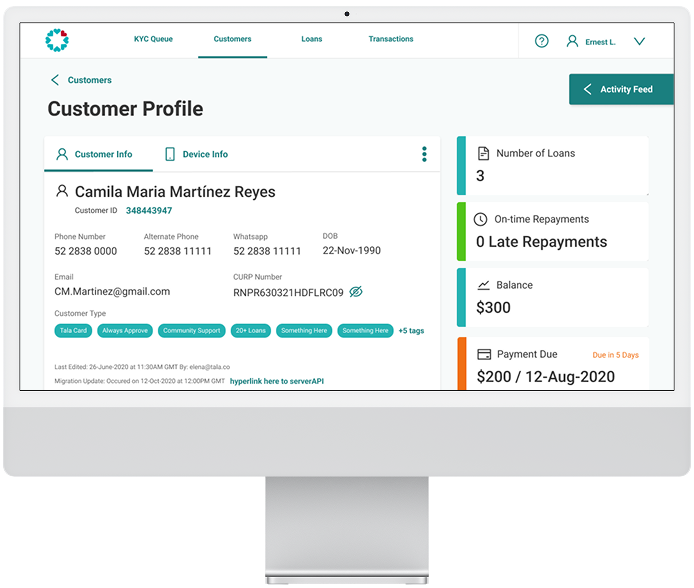Screen dimensions: 694x588
Task: Go to the KYC Queue page
Action: [153, 39]
